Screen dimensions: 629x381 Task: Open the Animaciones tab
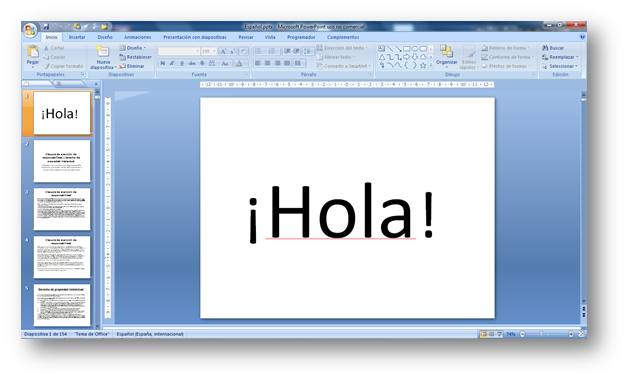(x=138, y=37)
